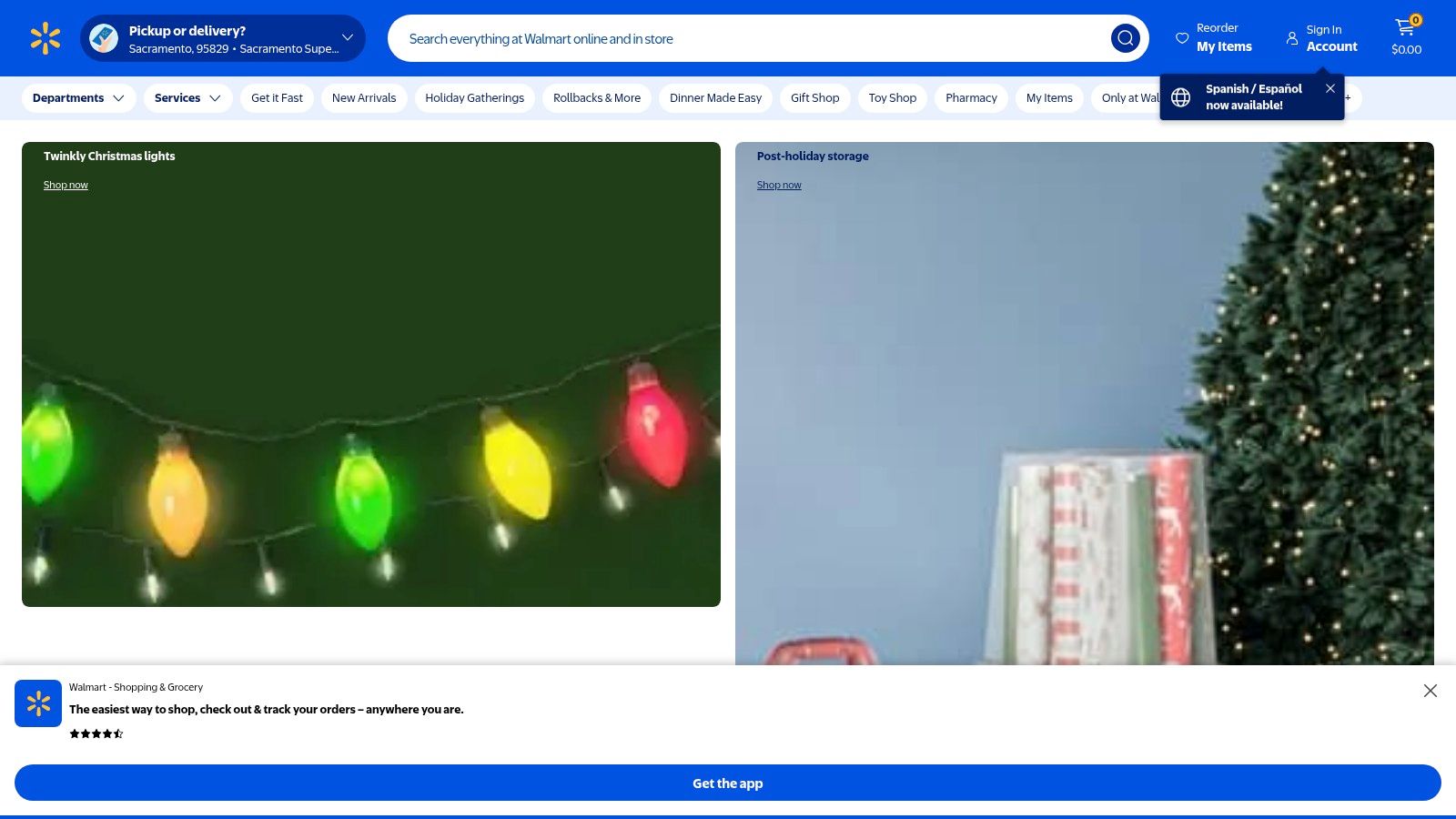This screenshot has height=819, width=1456.
Task: Click the globe language icon
Action: click(1180, 97)
